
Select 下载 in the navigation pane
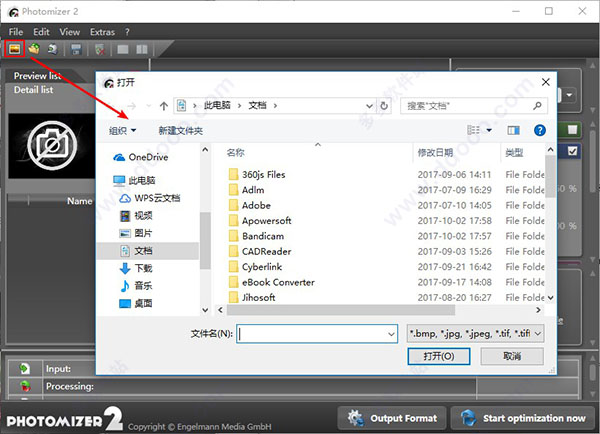pos(136,268)
